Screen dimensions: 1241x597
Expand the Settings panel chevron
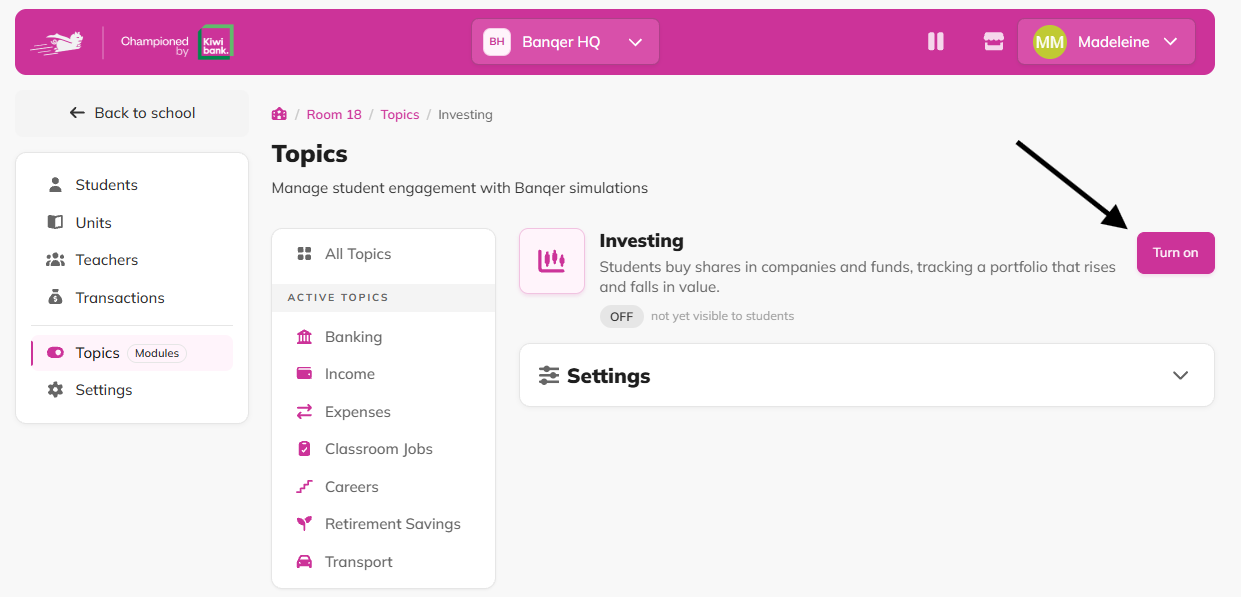tap(1180, 376)
